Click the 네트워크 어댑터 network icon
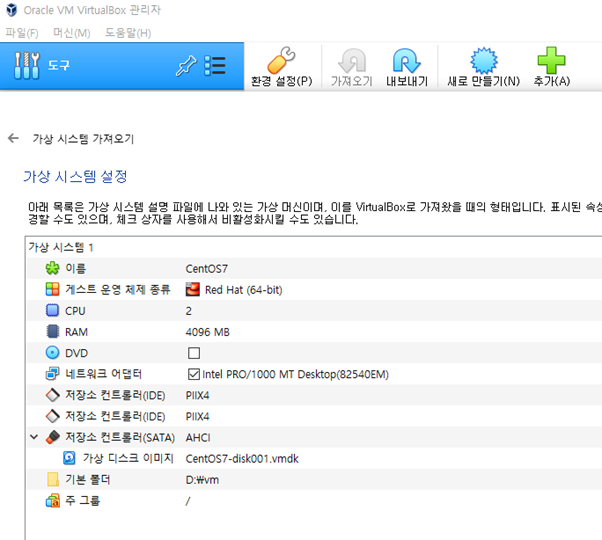 point(53,373)
